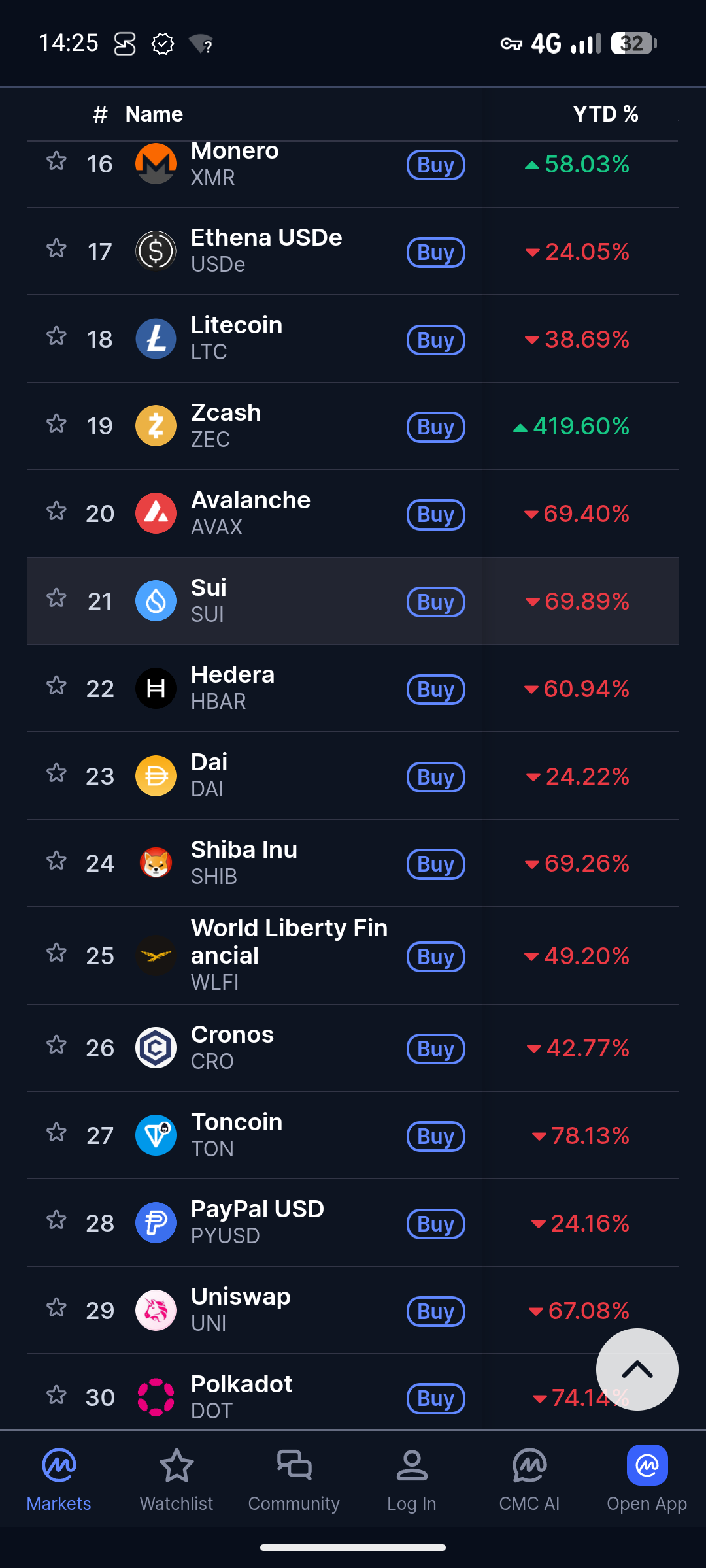706x1568 pixels.
Task: Sort by the YTD % column header
Action: coord(606,114)
